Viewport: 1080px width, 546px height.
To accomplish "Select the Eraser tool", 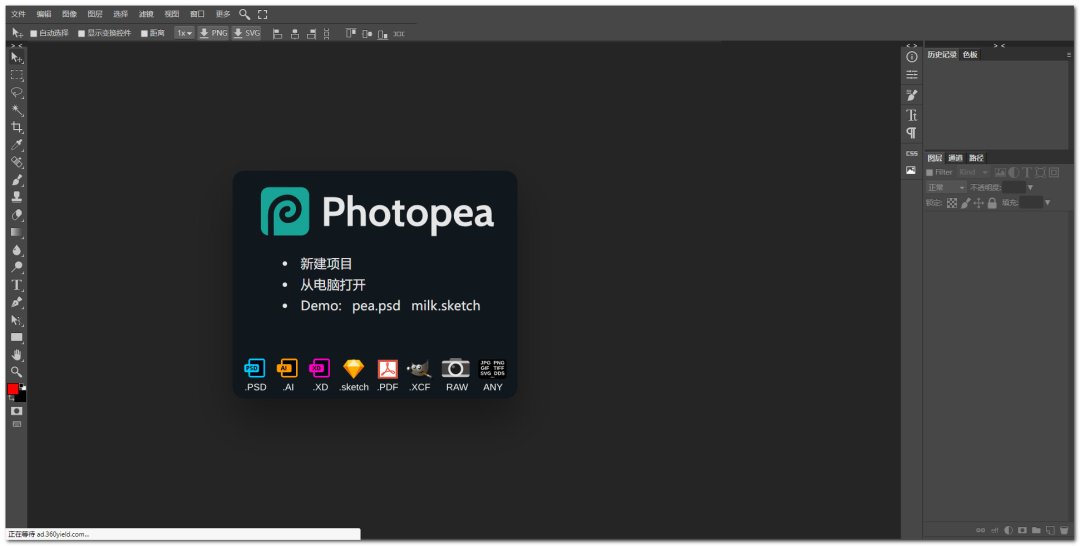I will [x=17, y=215].
